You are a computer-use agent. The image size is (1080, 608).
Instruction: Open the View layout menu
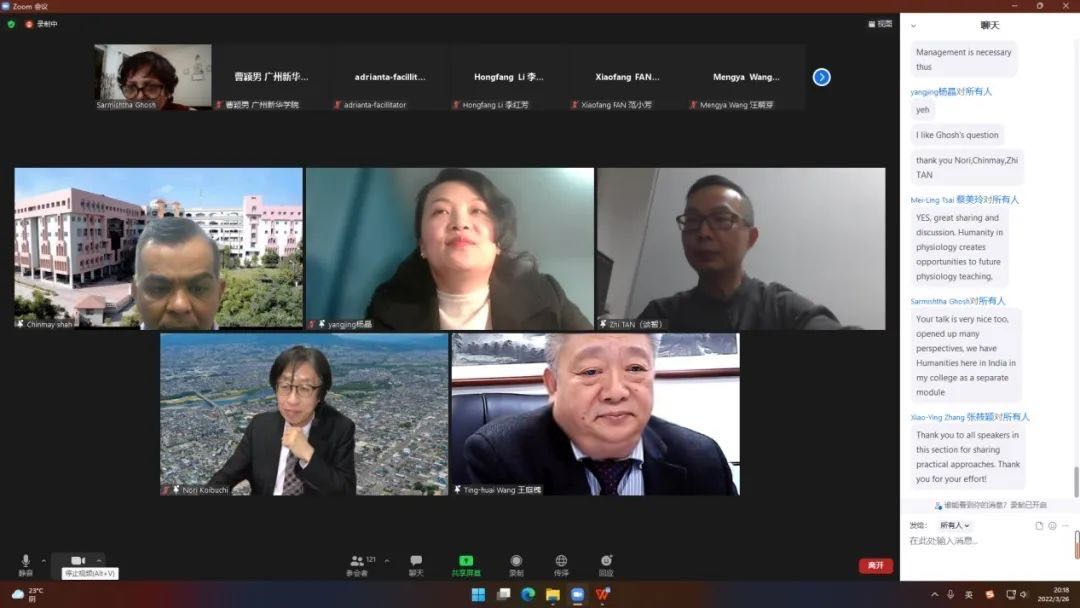click(x=879, y=24)
